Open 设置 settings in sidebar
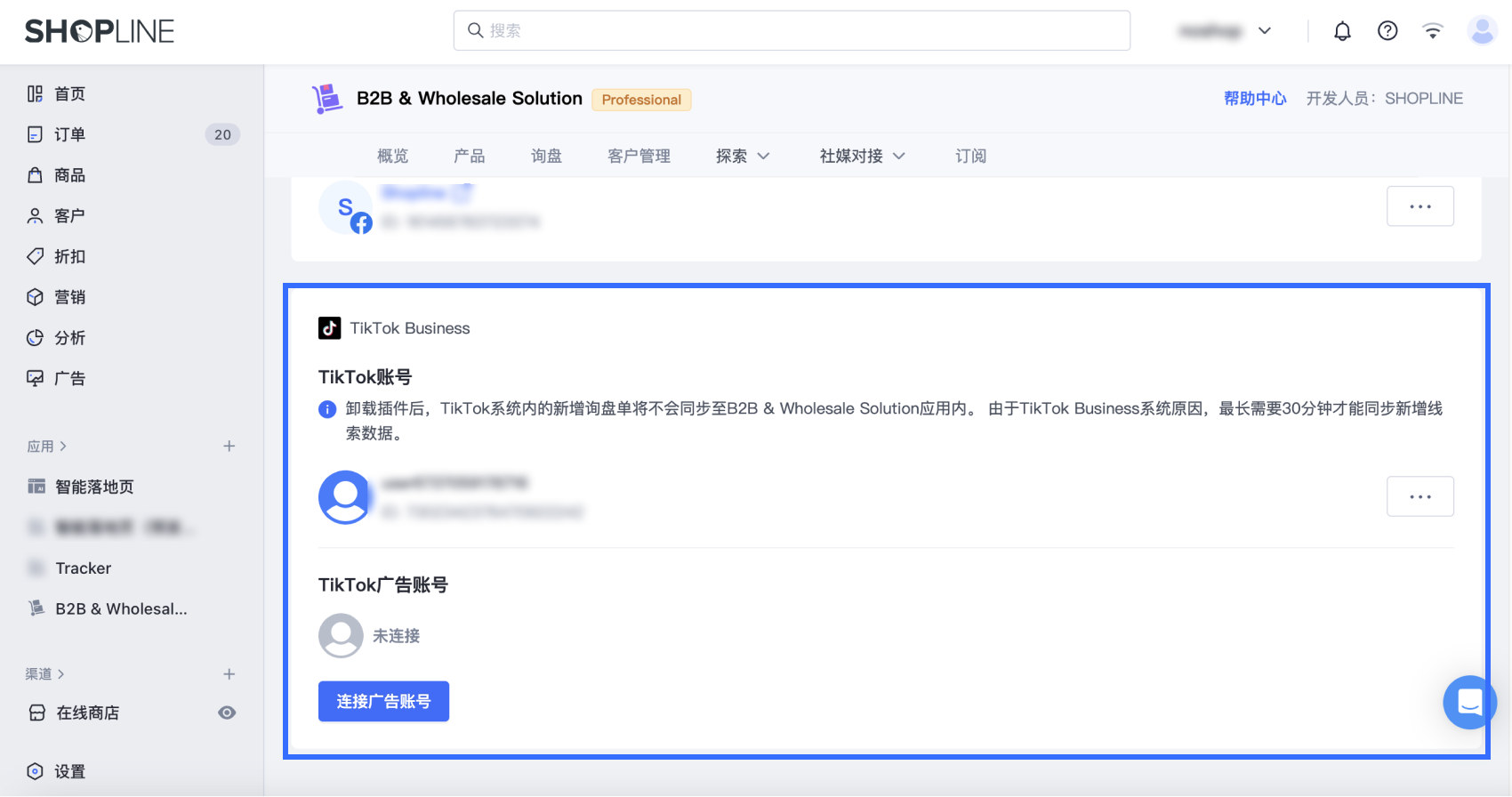This screenshot has width=1512, height=797. (x=69, y=771)
